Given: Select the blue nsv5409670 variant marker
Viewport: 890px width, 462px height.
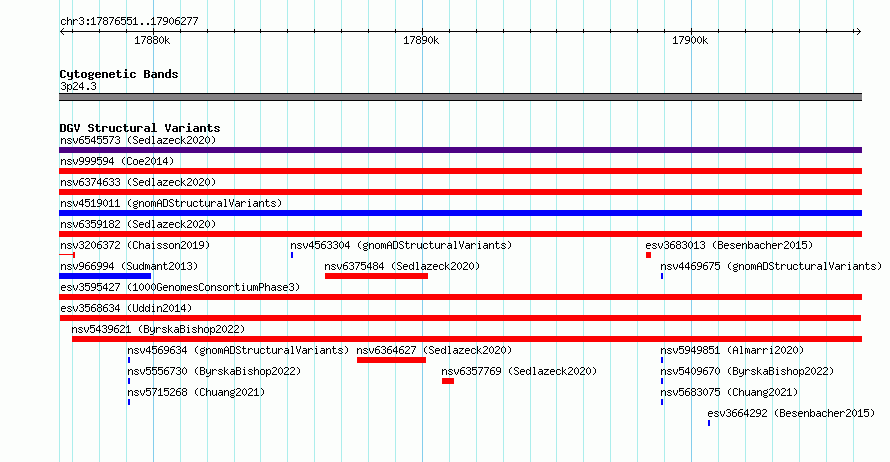Looking at the screenshot, I should coord(662,381).
